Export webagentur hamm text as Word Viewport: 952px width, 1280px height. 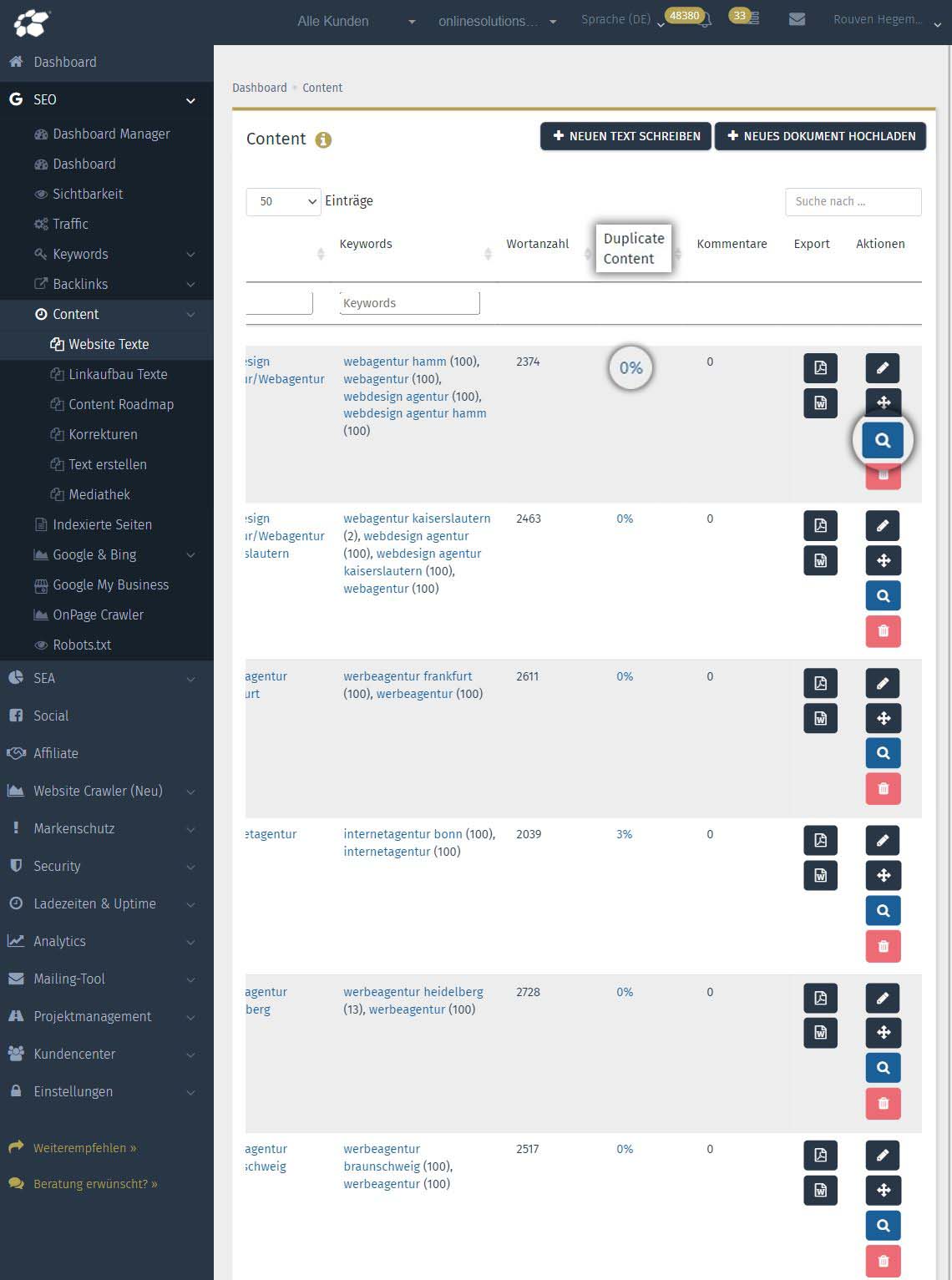820,403
